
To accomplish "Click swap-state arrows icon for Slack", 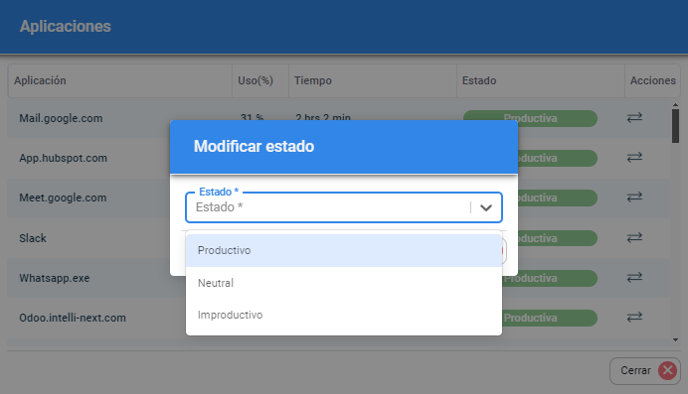I will (634, 237).
